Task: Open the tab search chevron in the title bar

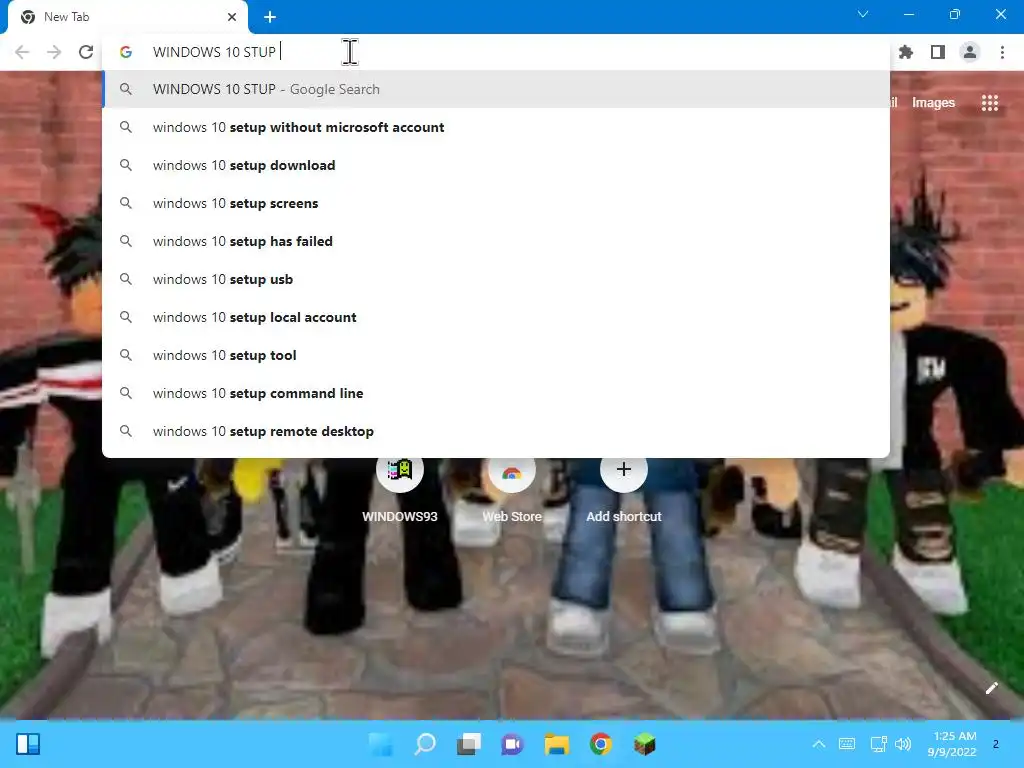Action: point(863,14)
